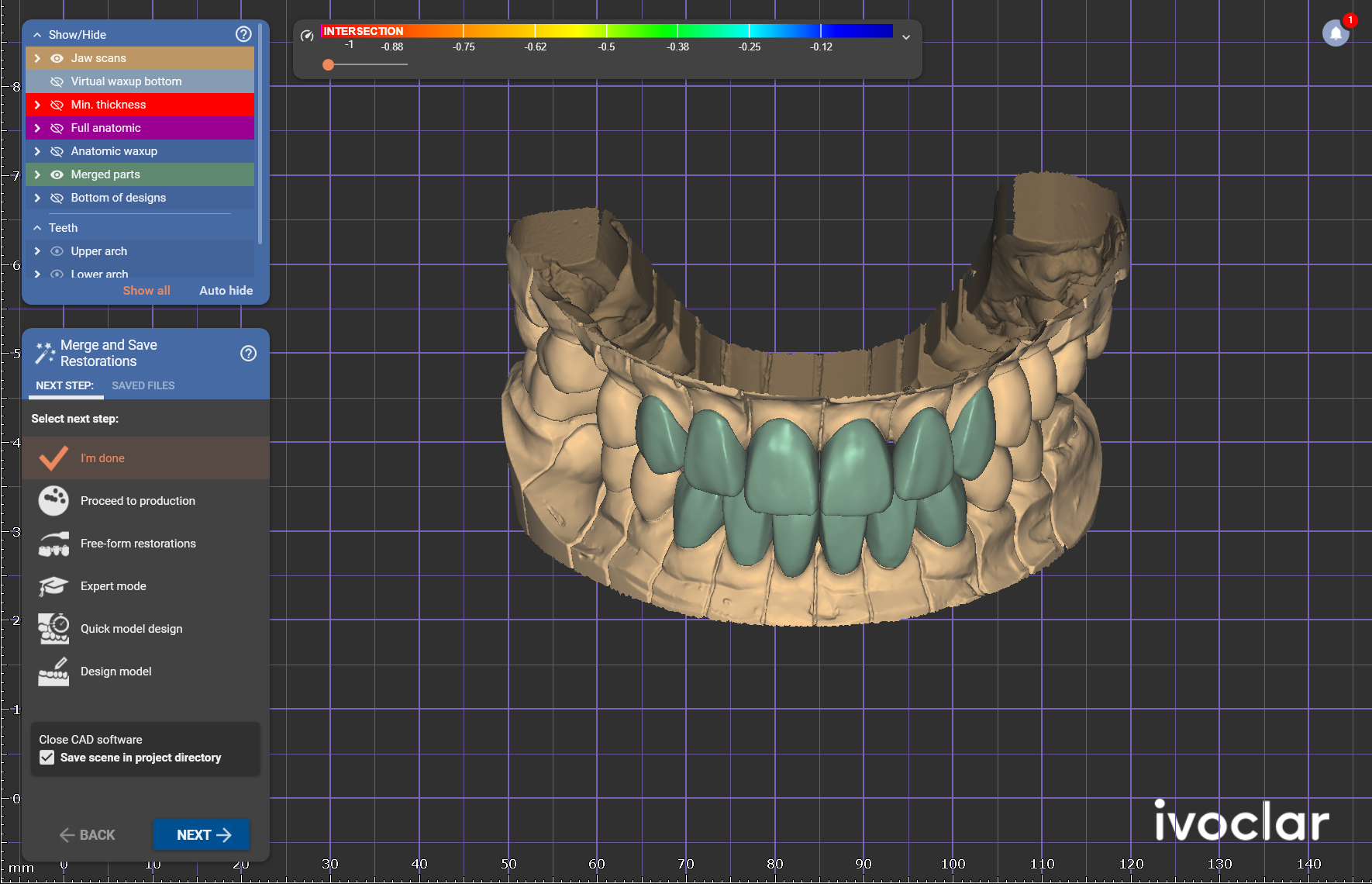Hide the Jaw scans layer
Viewport: 1372px width, 884px height.
coord(57,58)
